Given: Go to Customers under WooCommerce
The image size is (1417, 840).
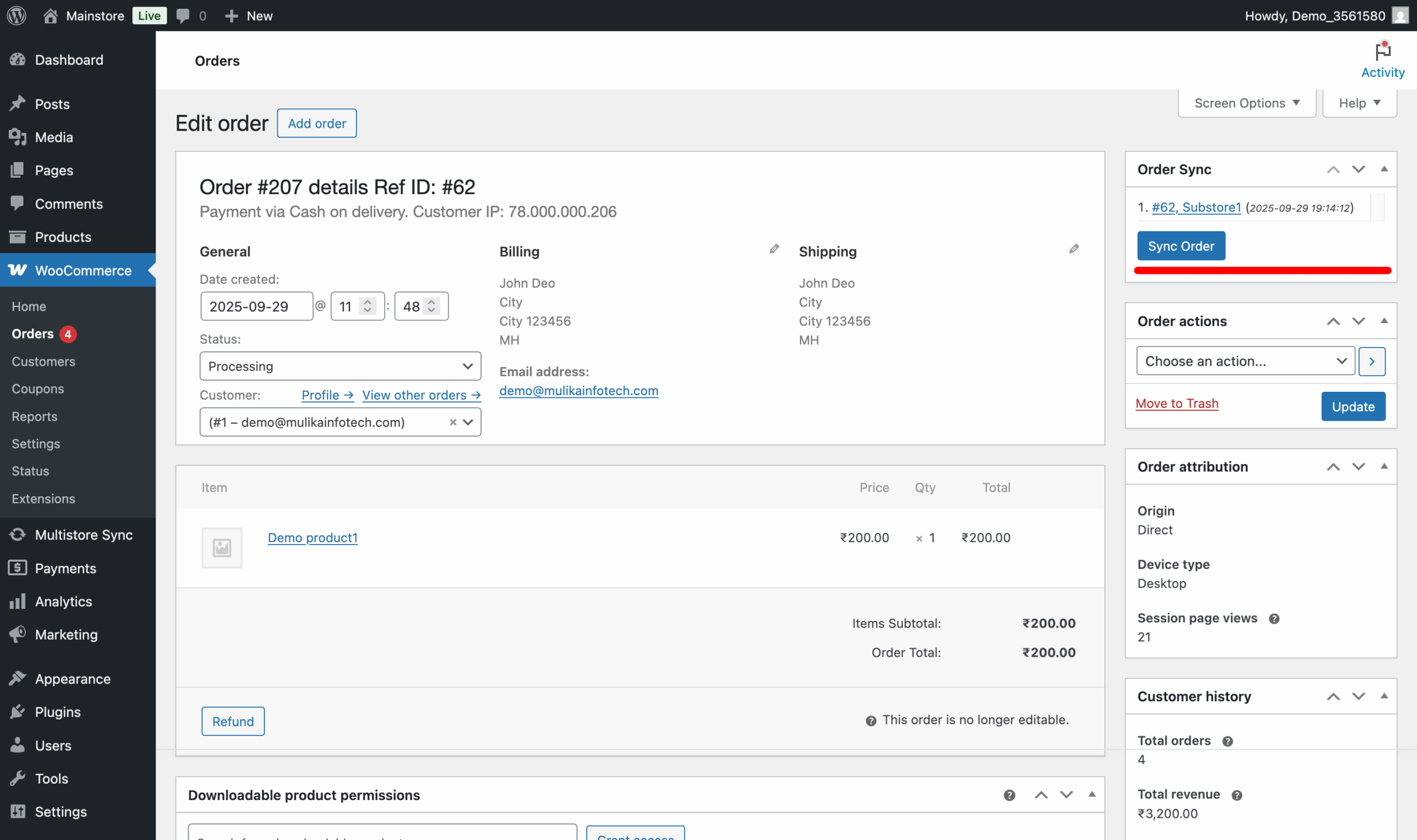Looking at the screenshot, I should pos(43,361).
